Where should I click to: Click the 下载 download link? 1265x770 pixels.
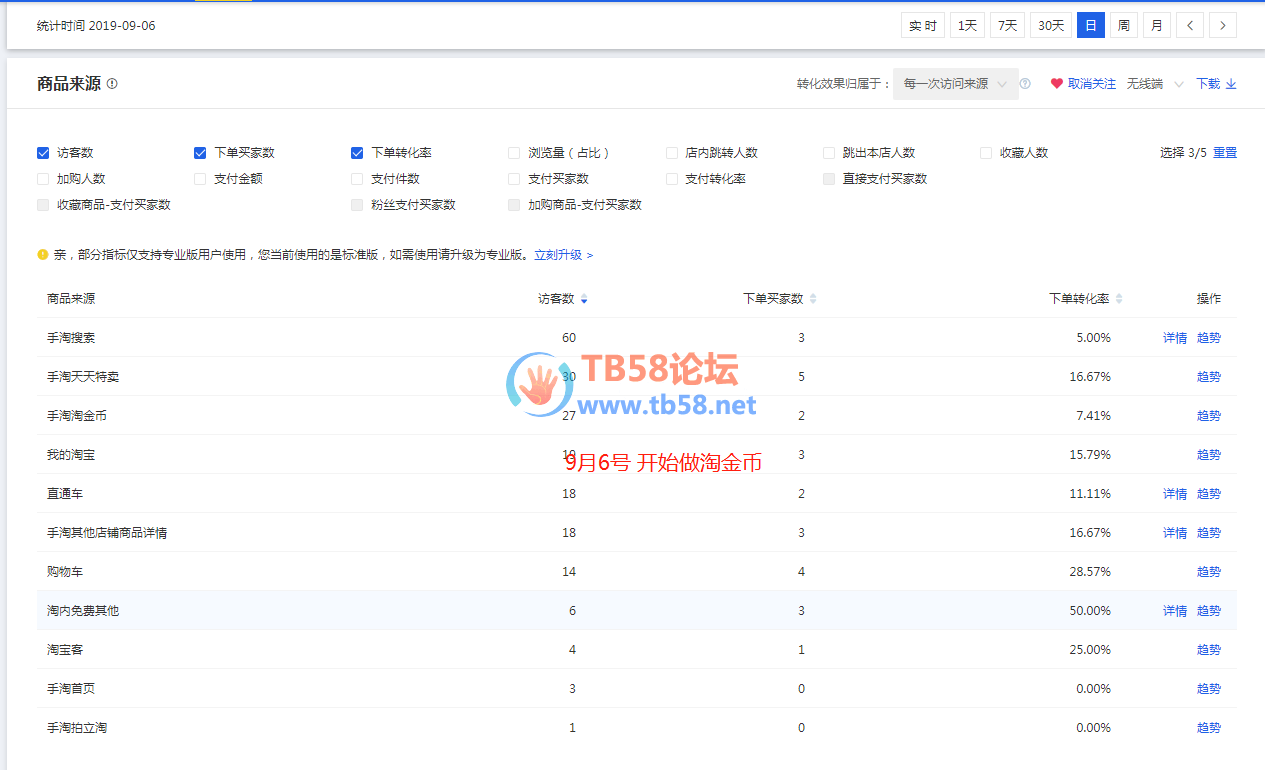pos(1216,84)
